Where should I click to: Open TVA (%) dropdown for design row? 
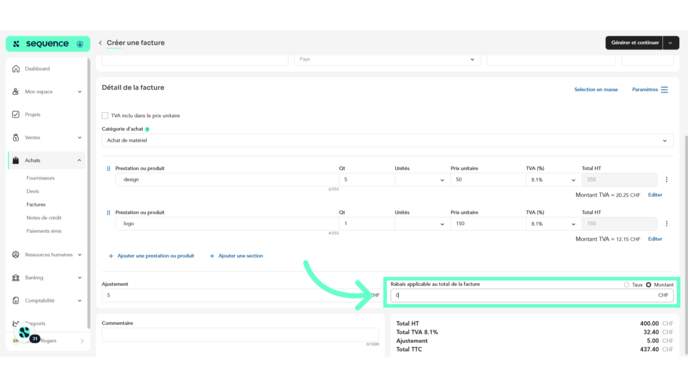pos(553,180)
